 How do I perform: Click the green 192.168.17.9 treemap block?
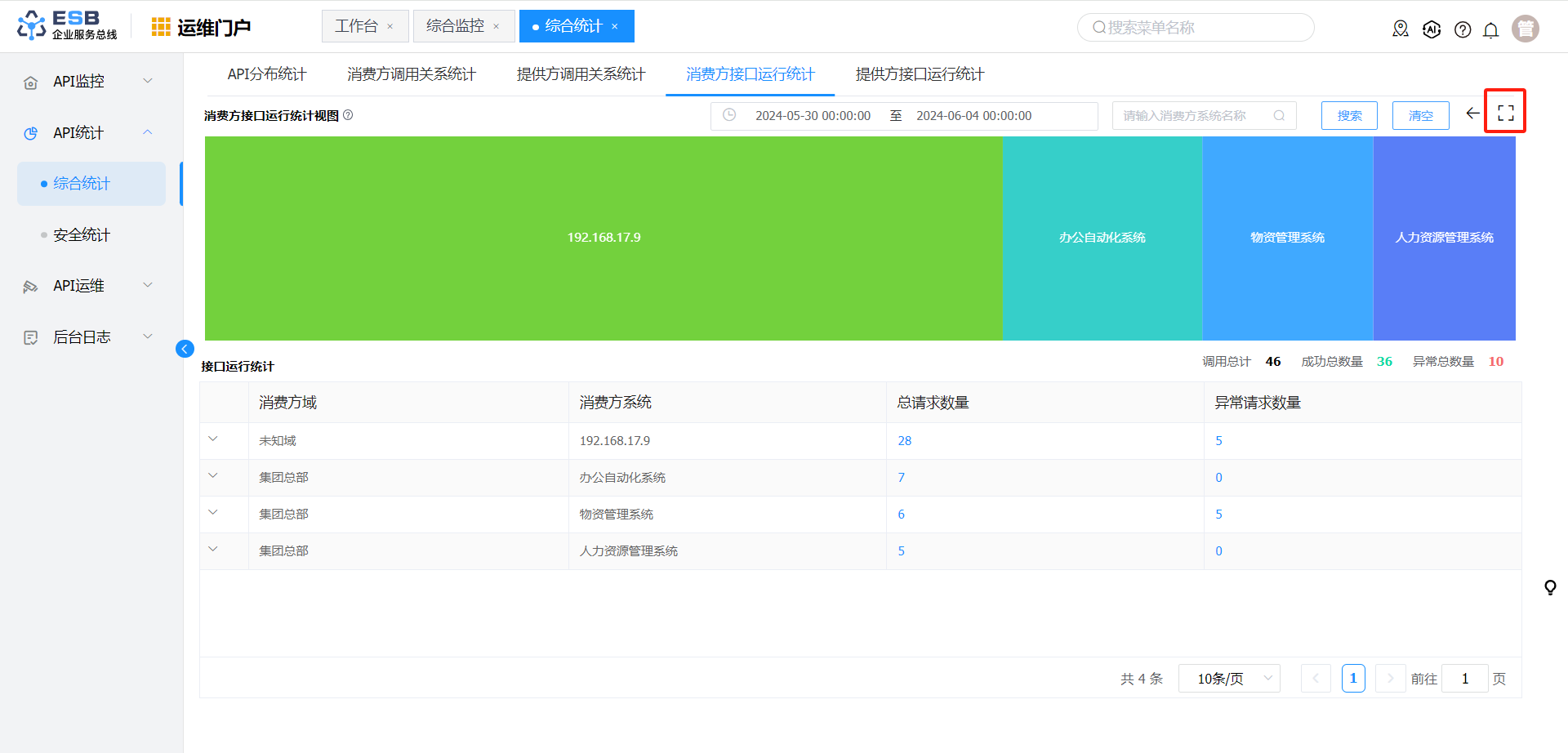[x=604, y=238]
